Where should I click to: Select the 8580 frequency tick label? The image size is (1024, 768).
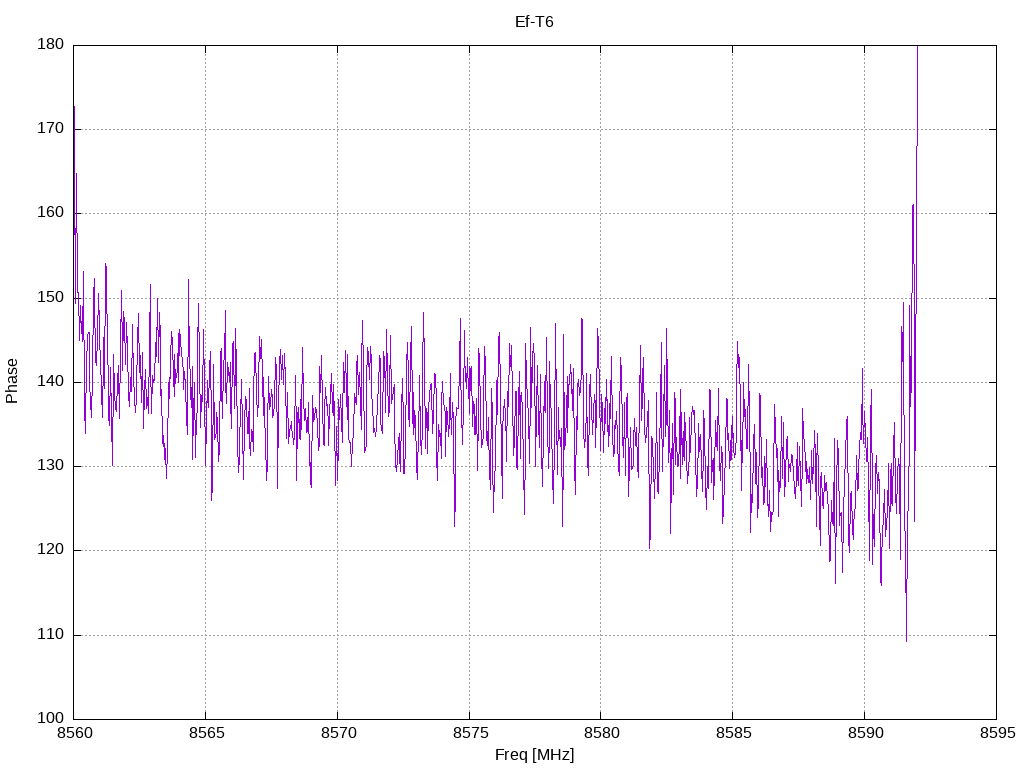(x=600, y=734)
